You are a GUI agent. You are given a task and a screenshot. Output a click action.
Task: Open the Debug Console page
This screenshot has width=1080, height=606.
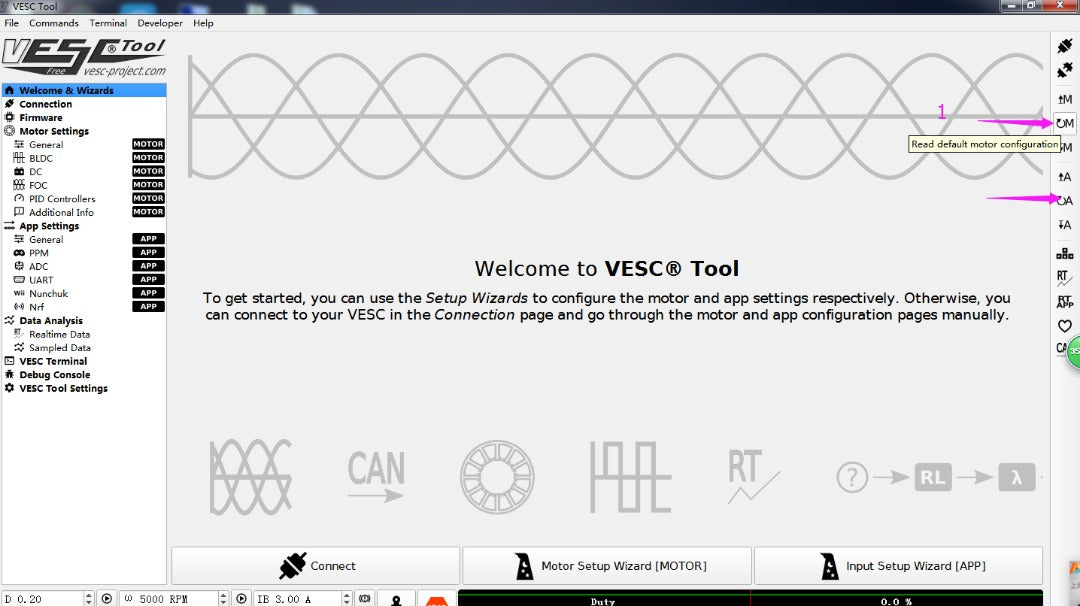point(84,375)
